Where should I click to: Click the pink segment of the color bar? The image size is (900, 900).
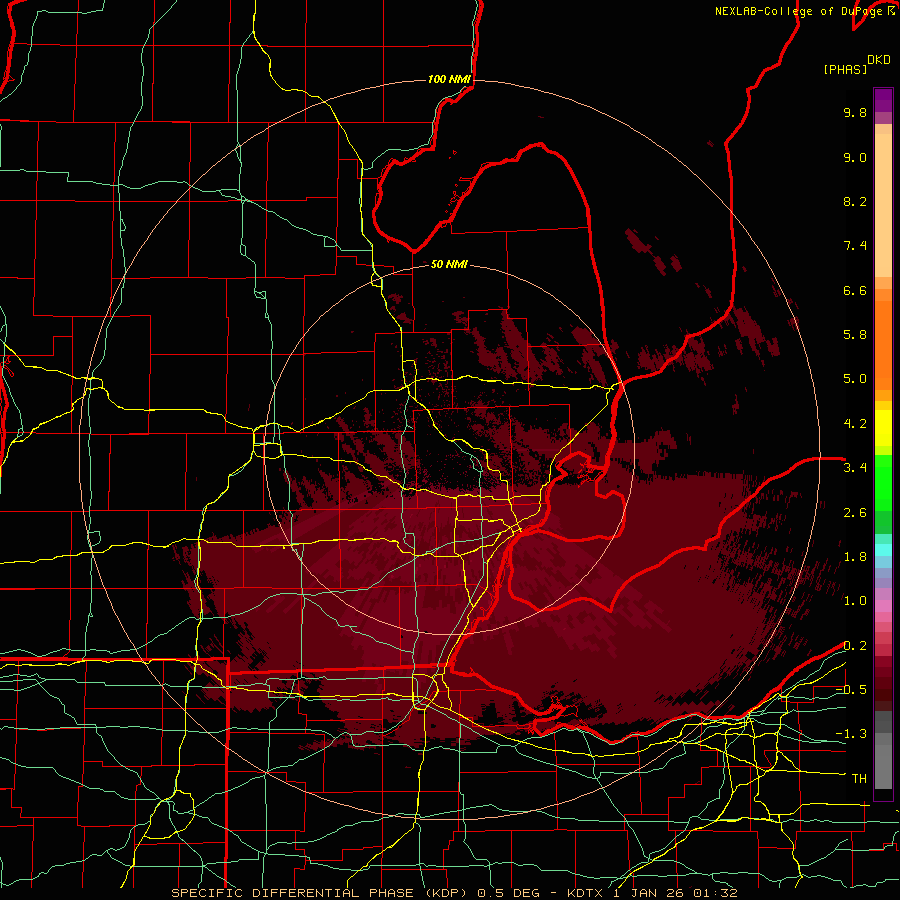(883, 606)
